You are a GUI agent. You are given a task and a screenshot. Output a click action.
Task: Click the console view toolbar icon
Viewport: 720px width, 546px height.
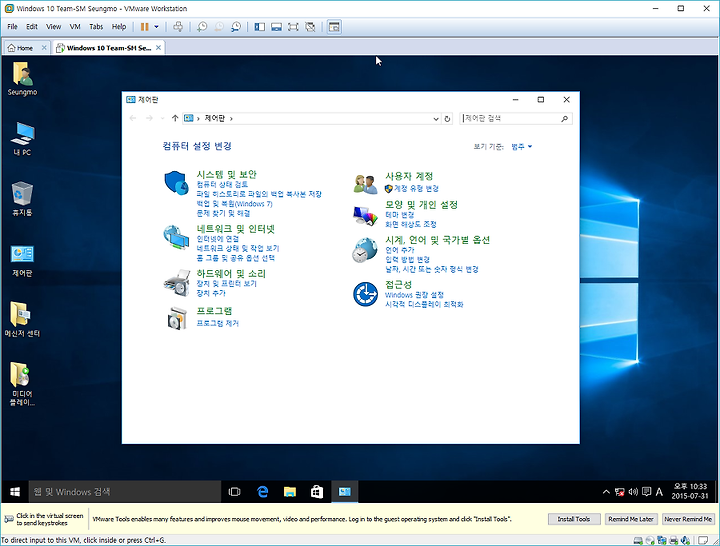click(334, 27)
